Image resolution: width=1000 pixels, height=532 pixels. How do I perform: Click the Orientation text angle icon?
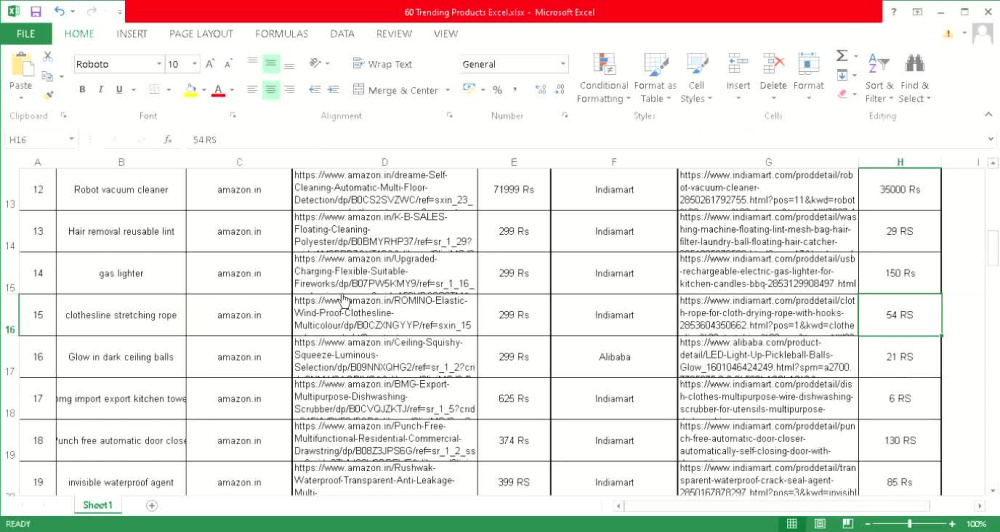[315, 64]
